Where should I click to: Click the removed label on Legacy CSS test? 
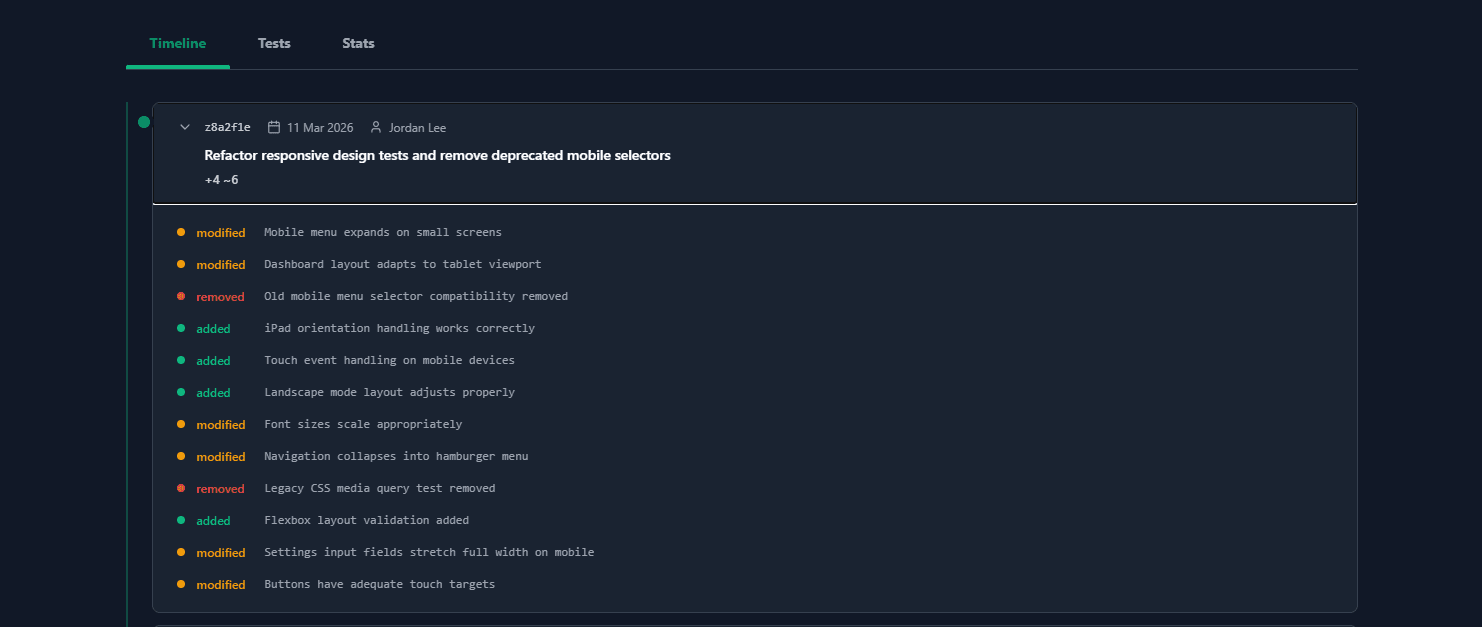(x=220, y=488)
